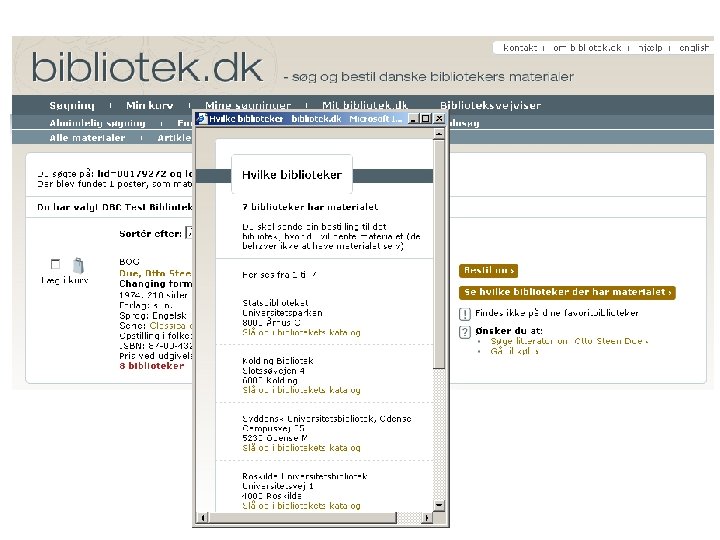Click the 'Statsbiblioteket' library name

(276, 303)
